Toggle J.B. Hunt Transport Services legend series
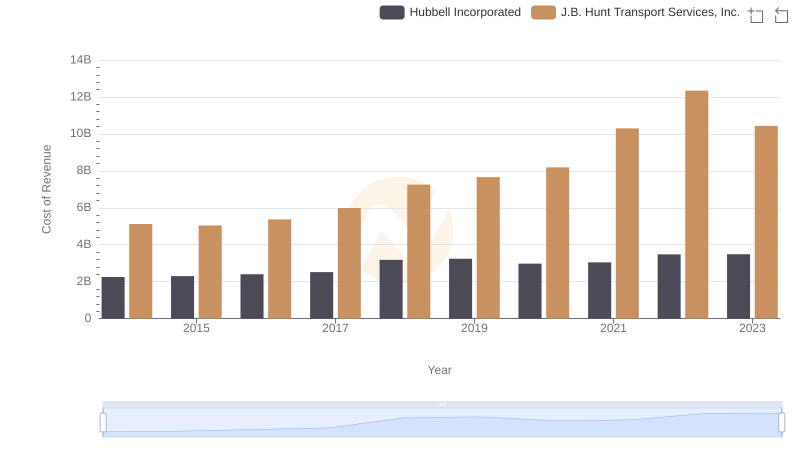This screenshot has width=800, height=461. click(x=635, y=12)
